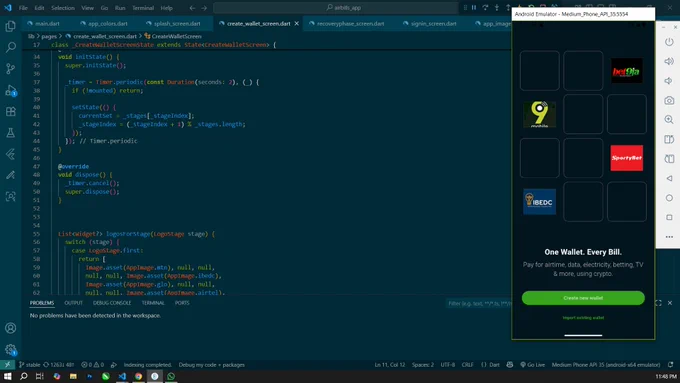680x383 pixels.
Task: Select the OUTPUT panel tab
Action: (73, 303)
